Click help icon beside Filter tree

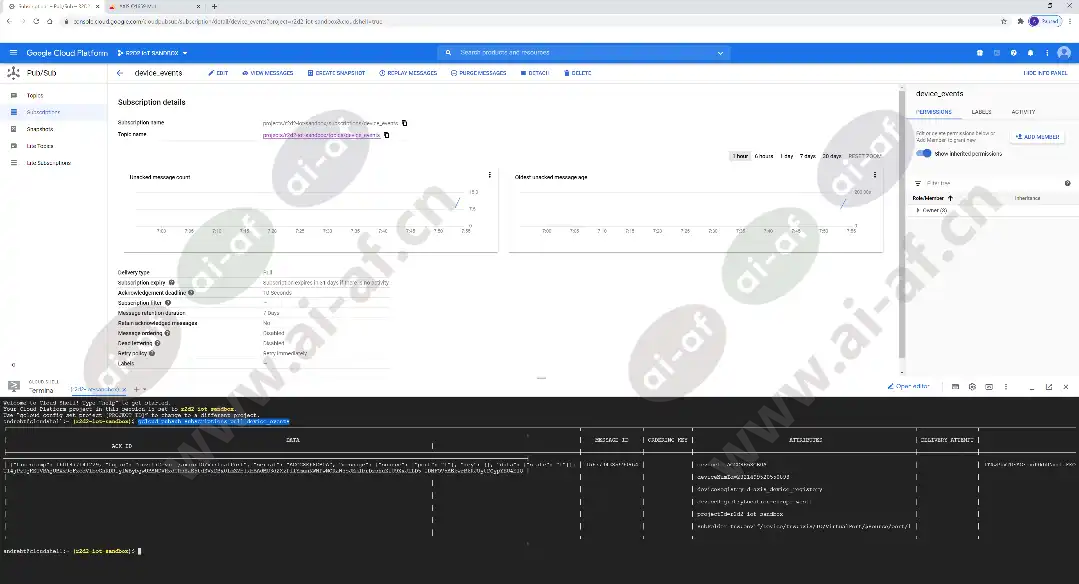[1067, 184]
